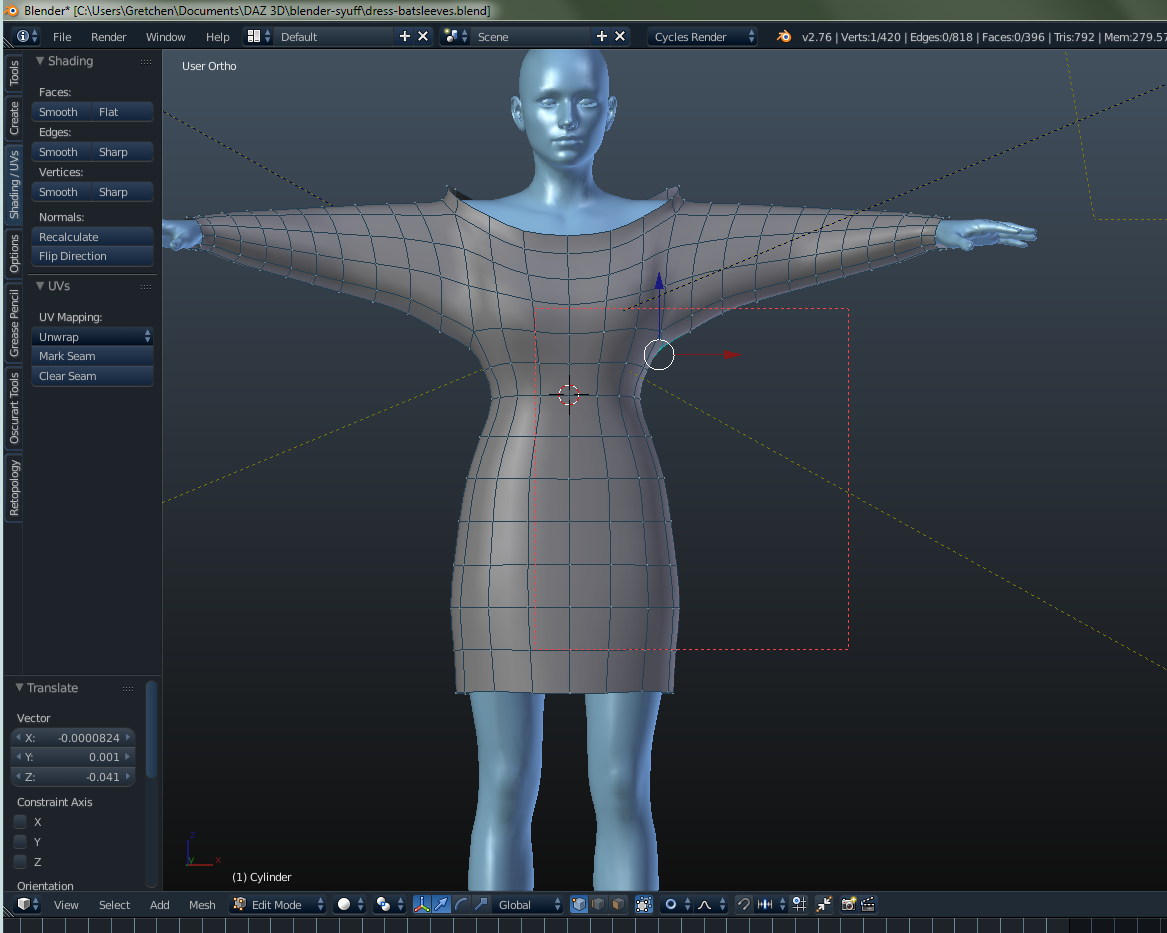Switch to the Retopology sidebar tab
Screen dimensions: 1167x933
[x=14, y=488]
